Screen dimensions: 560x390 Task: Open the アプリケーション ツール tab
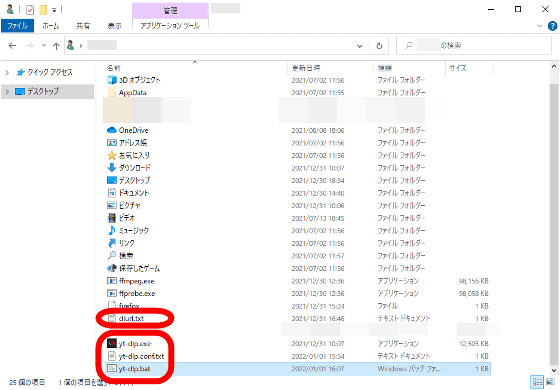pos(170,26)
